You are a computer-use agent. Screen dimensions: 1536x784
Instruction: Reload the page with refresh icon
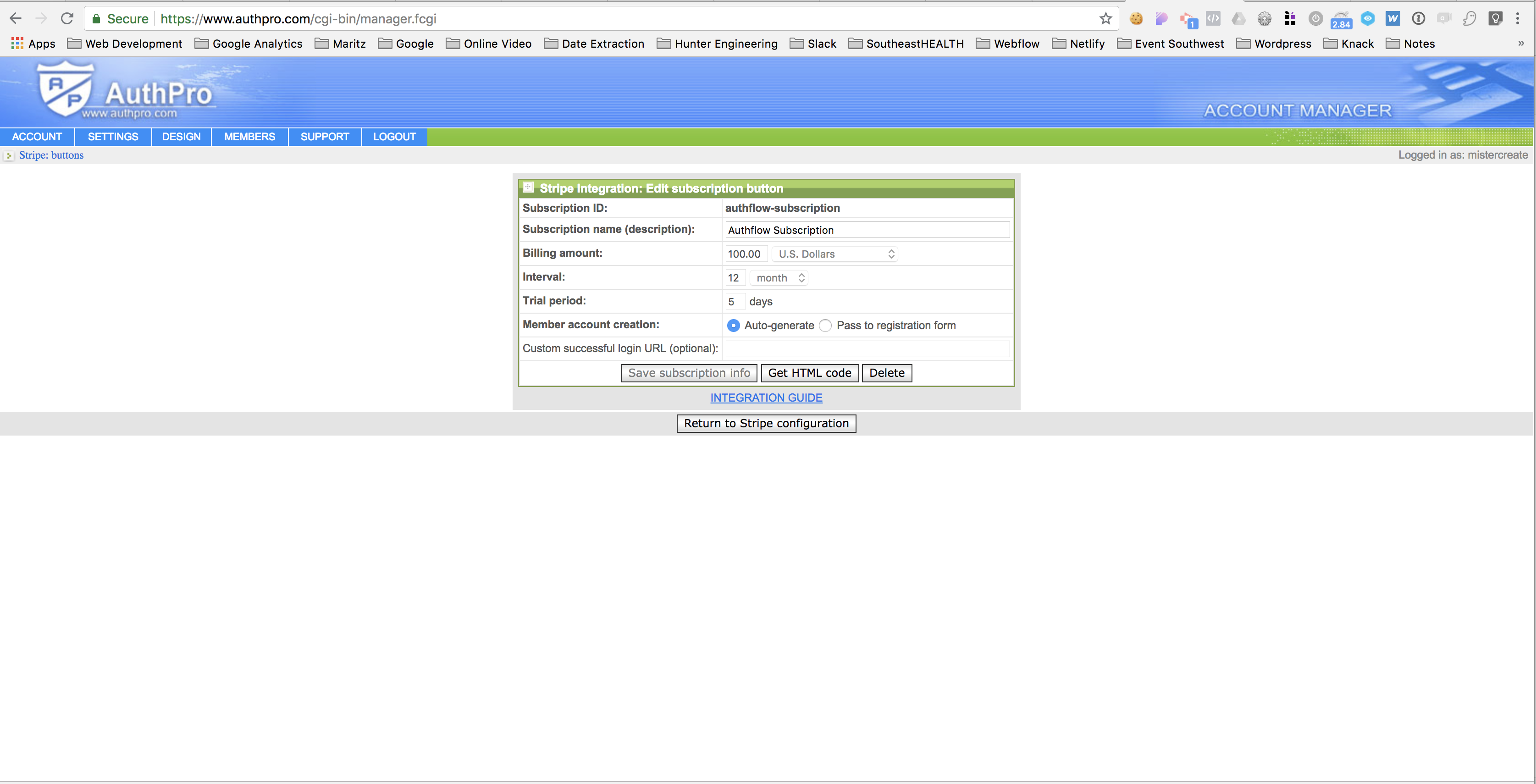[x=67, y=18]
